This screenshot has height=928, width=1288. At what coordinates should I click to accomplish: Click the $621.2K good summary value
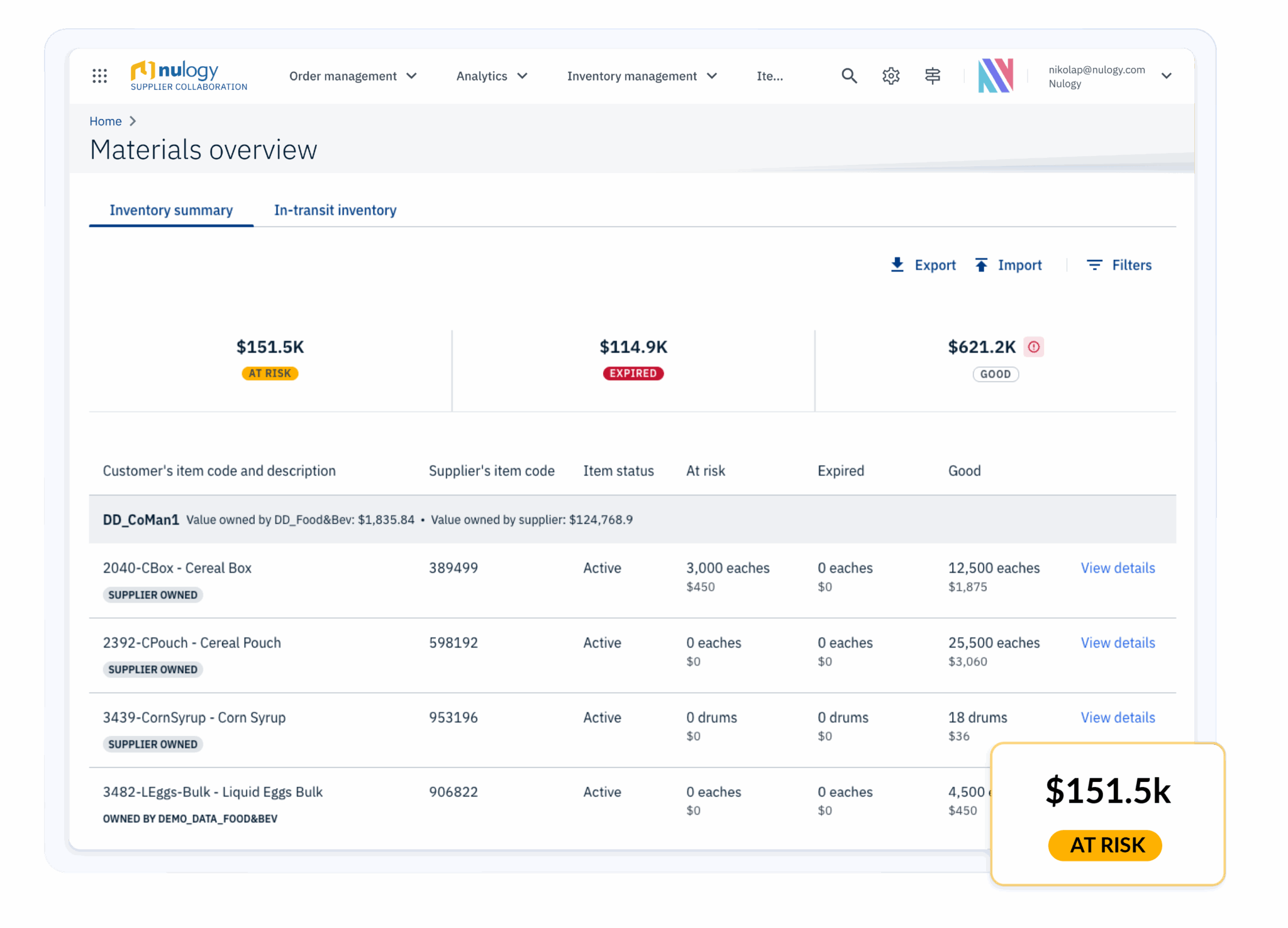tap(982, 347)
